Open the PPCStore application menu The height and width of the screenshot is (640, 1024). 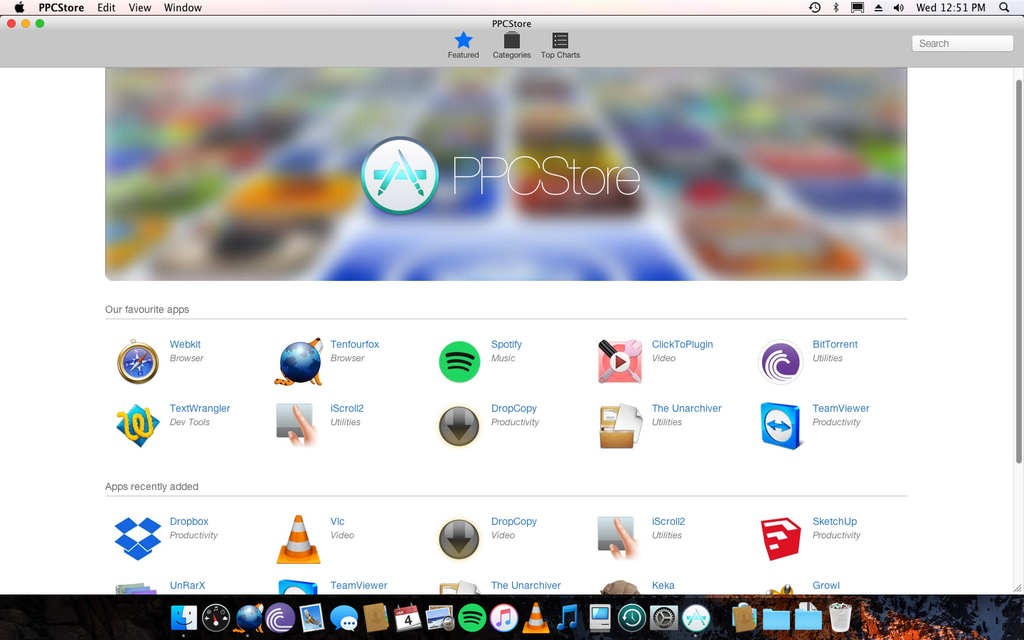coord(61,8)
